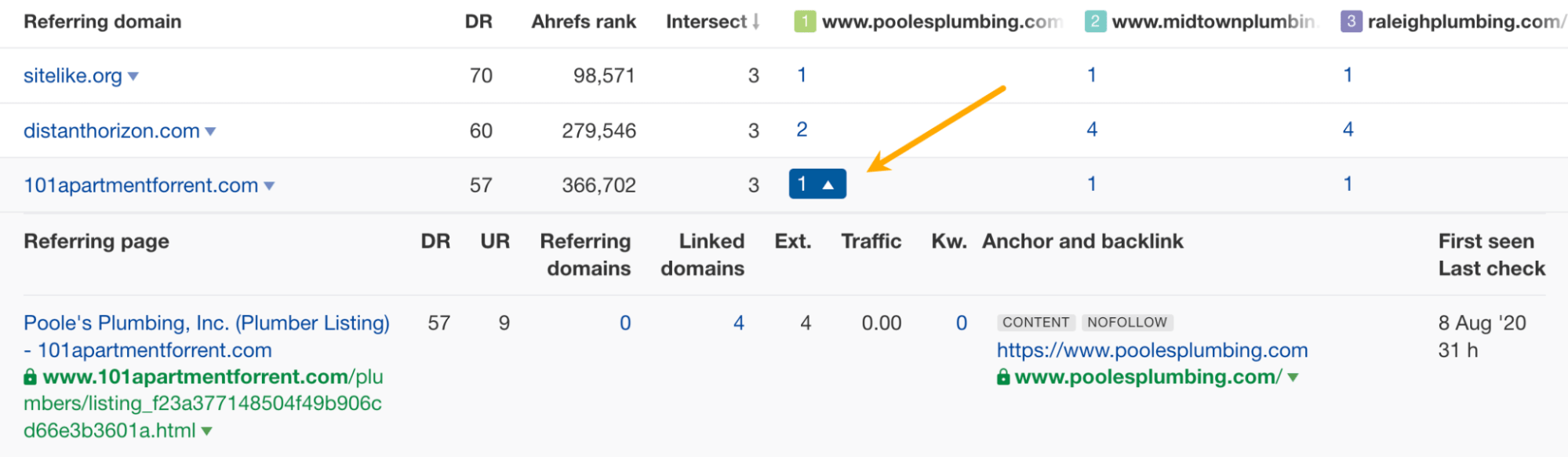Image resolution: width=1568 pixels, height=457 pixels.
Task: Click the lock icon before www.101apartmentforrent.com
Action: pos(29,378)
